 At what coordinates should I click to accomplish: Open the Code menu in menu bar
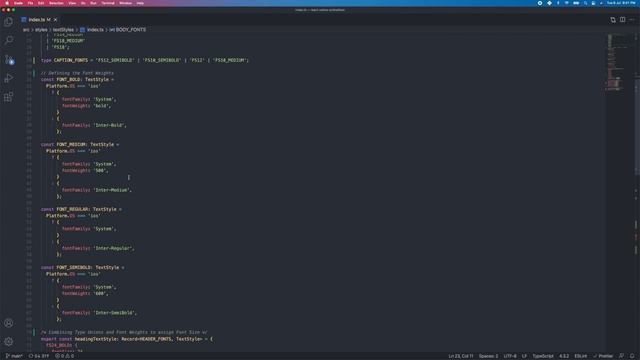[19, 3]
